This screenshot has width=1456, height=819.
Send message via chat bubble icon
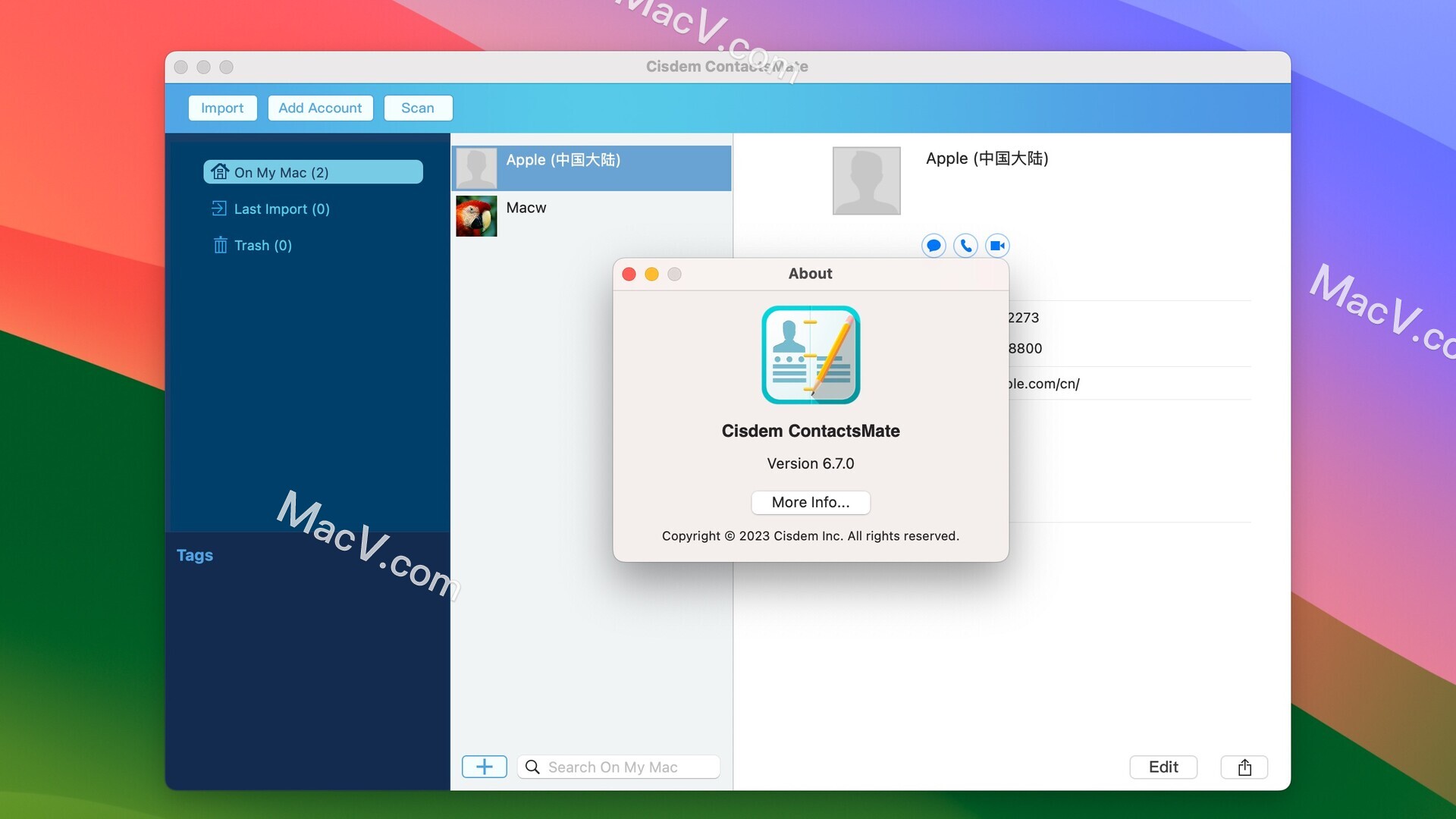pos(934,246)
